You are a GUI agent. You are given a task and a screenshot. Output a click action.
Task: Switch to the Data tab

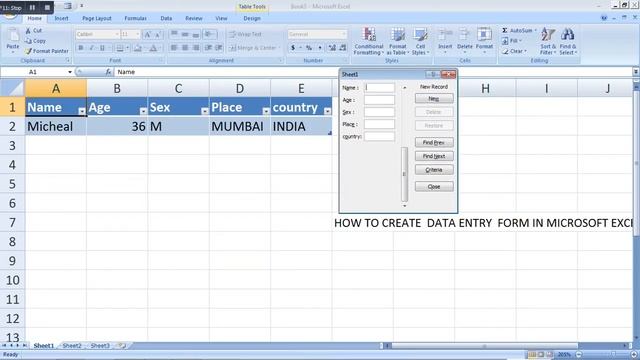tap(166, 18)
